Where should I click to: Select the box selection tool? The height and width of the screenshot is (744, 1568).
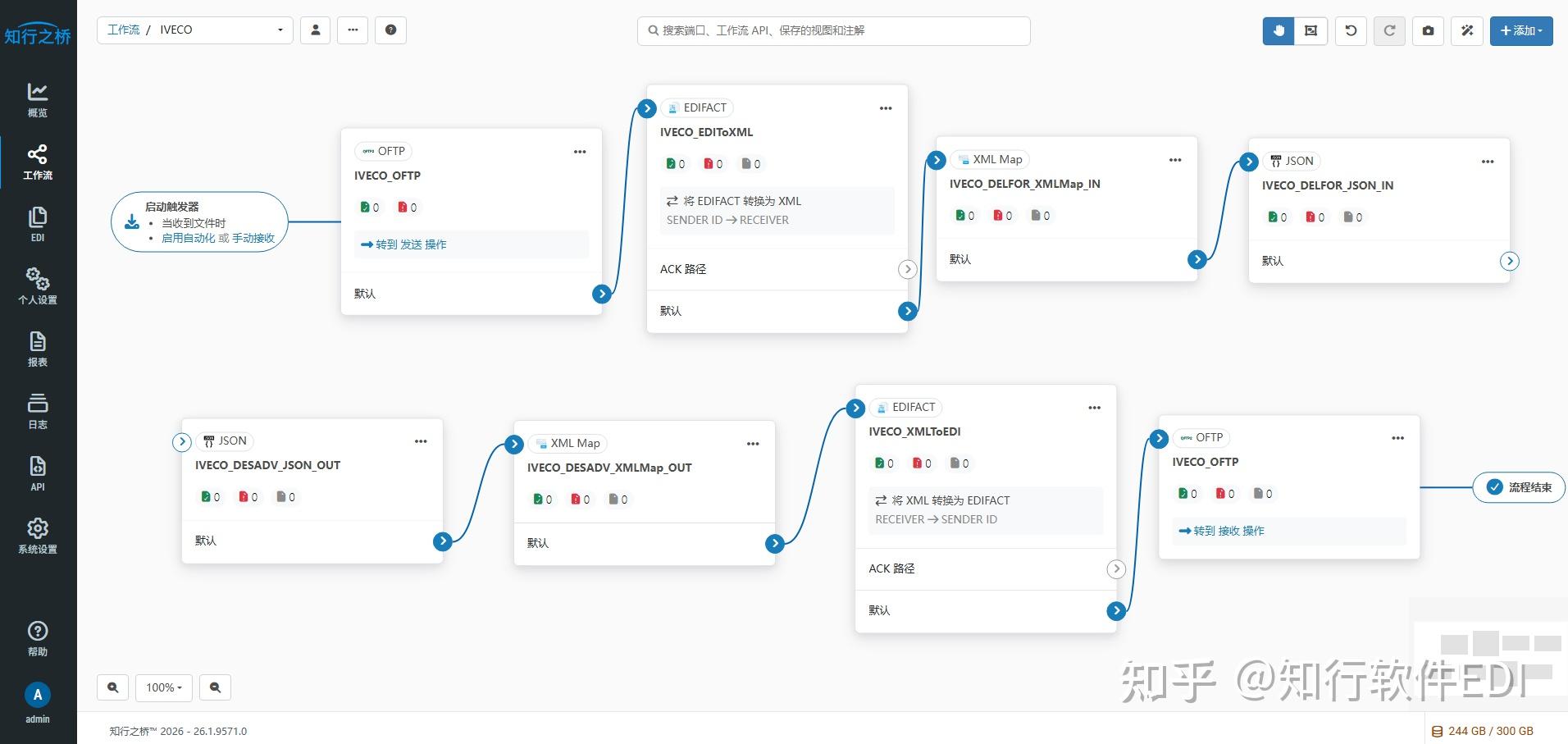1311,30
